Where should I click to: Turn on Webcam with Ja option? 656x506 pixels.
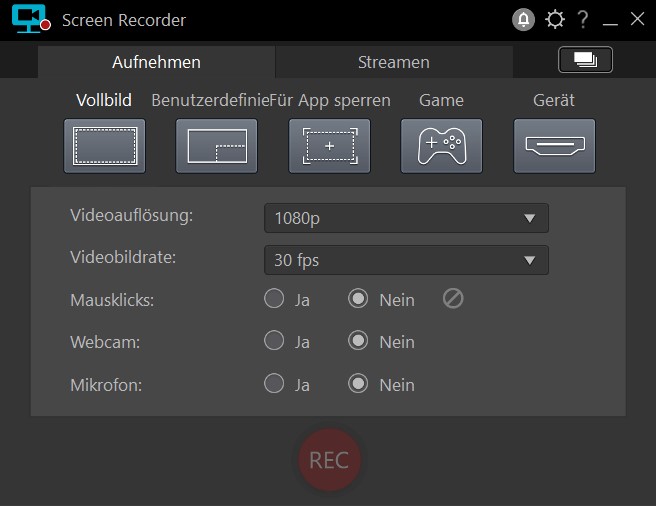(274, 342)
